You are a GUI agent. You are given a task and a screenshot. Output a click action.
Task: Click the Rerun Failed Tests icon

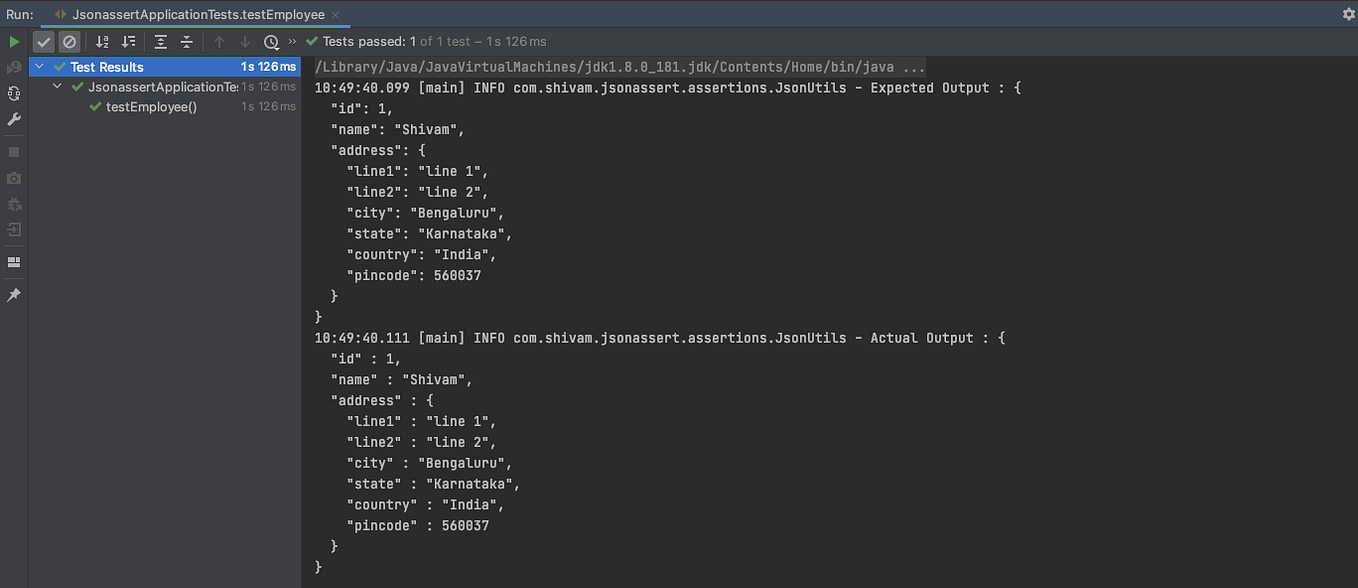(13, 67)
